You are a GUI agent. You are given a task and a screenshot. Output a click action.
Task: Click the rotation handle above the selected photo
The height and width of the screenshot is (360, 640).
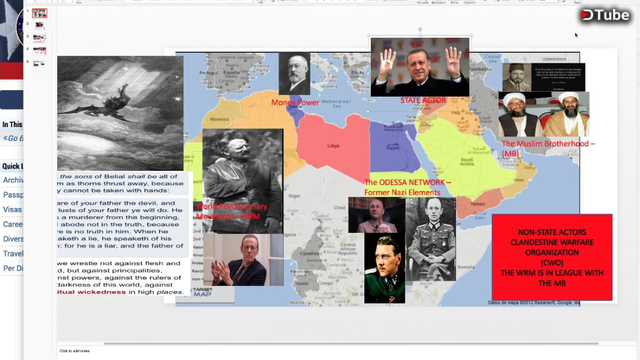[420, 29]
